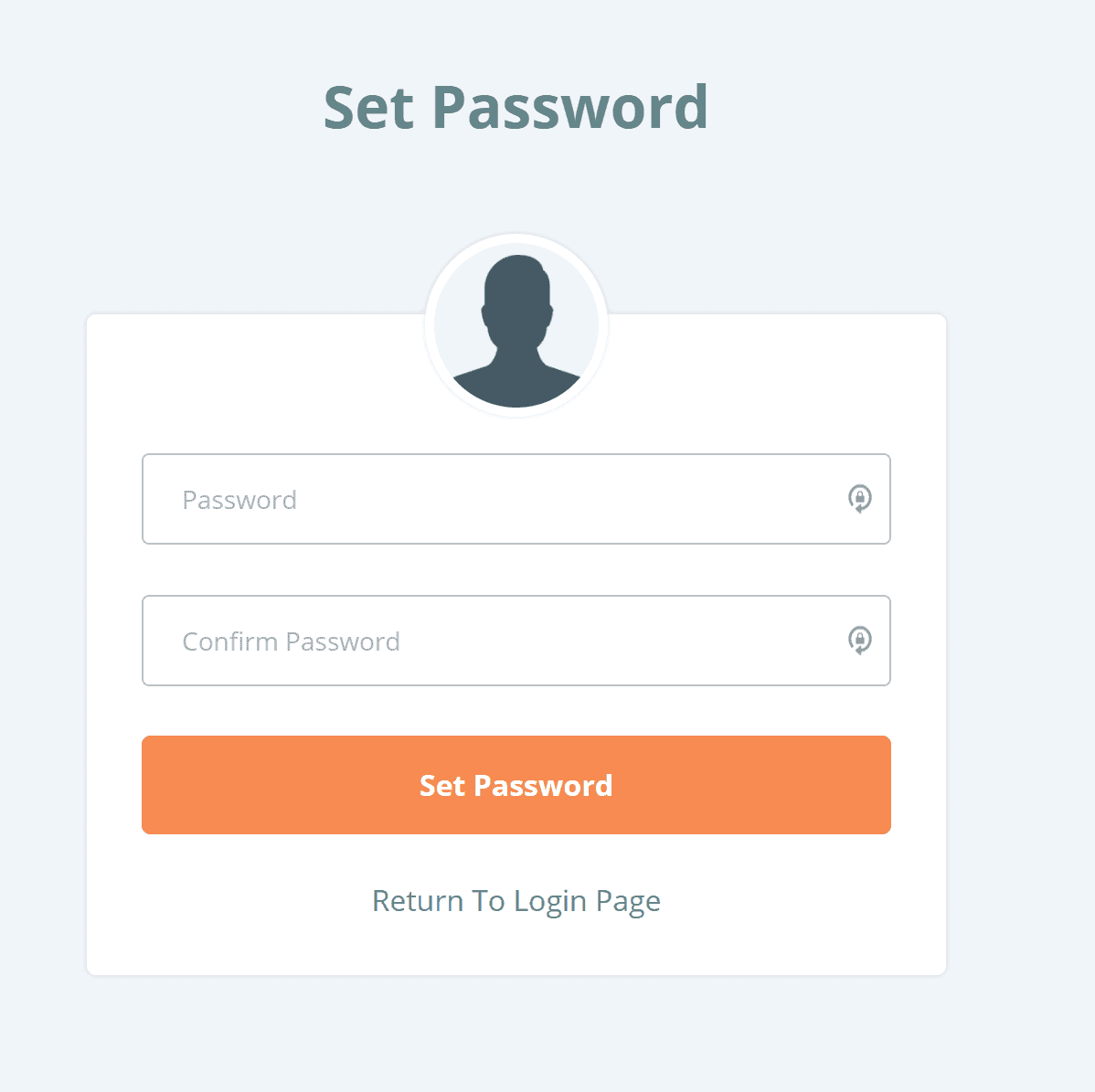Focus the Confirm Password input field
Screen dimensions: 1095x1092
click(516, 641)
